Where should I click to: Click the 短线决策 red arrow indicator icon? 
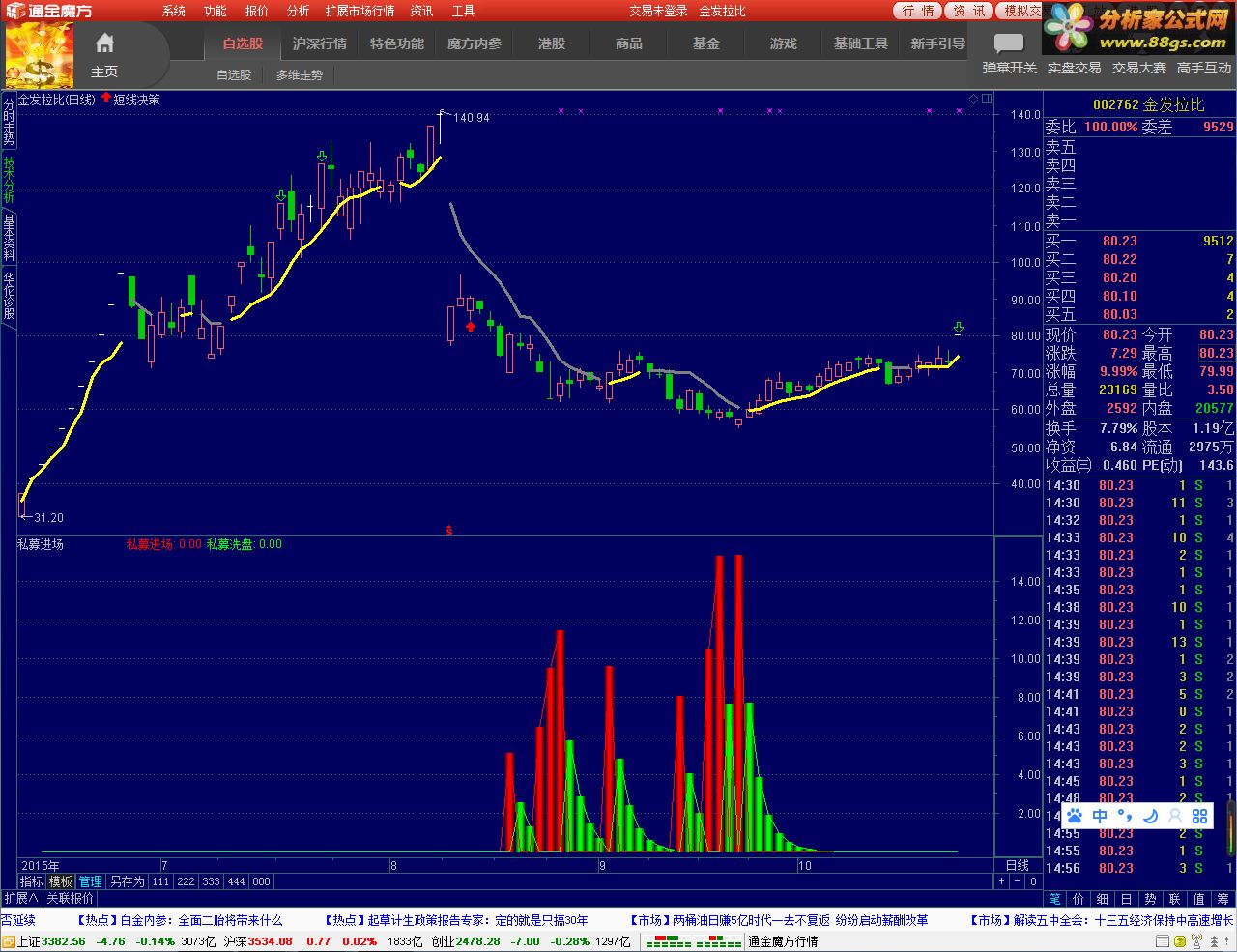pos(106,99)
